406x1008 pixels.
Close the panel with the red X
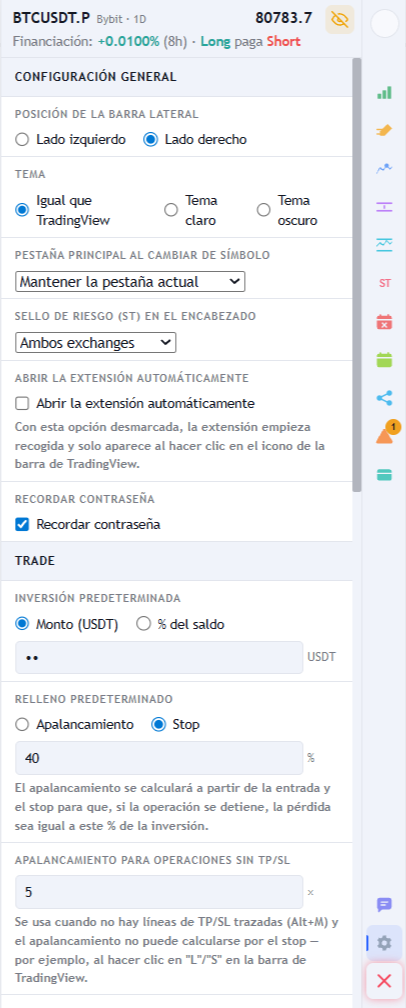tap(384, 980)
